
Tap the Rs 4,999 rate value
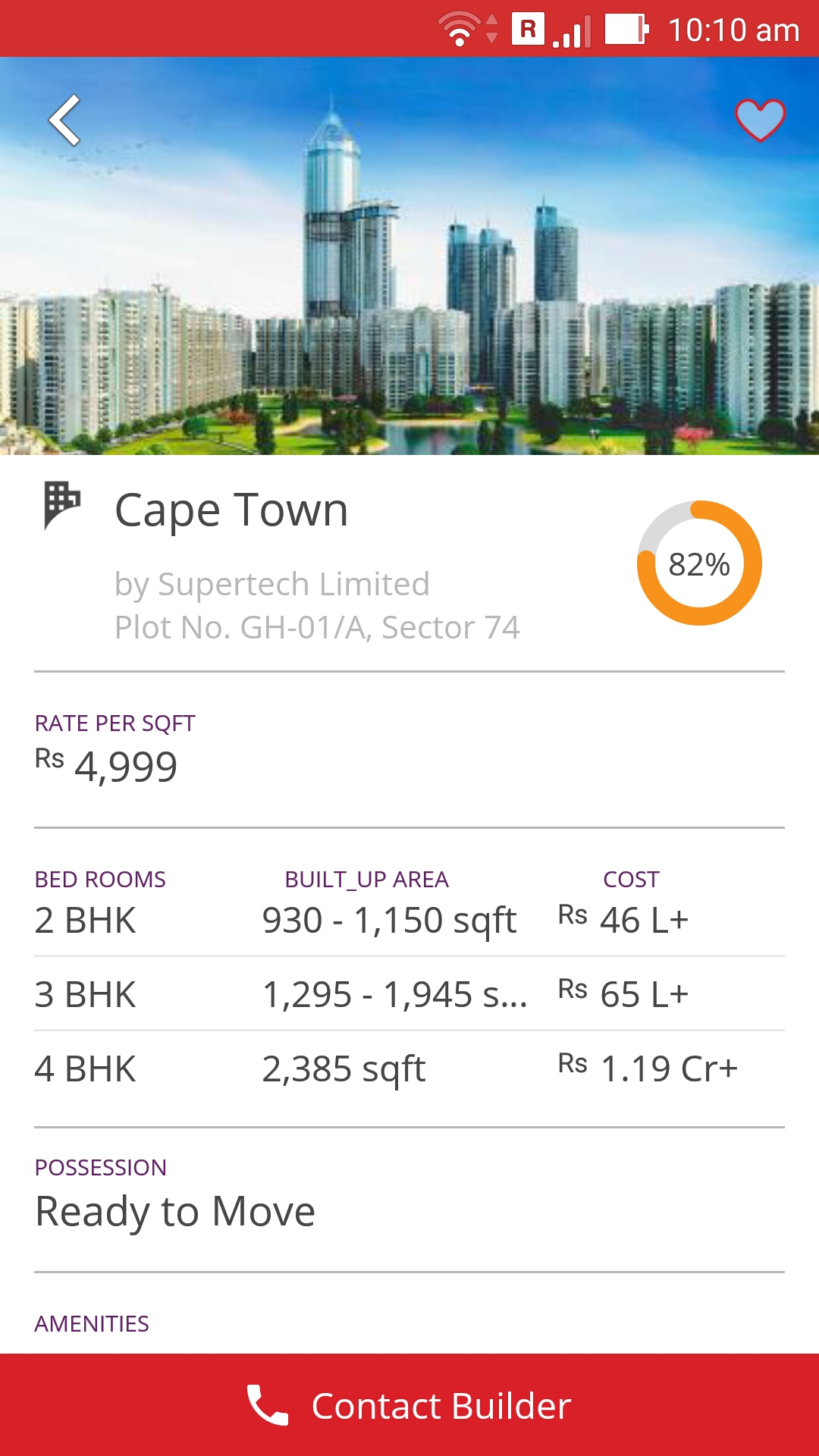click(x=107, y=765)
